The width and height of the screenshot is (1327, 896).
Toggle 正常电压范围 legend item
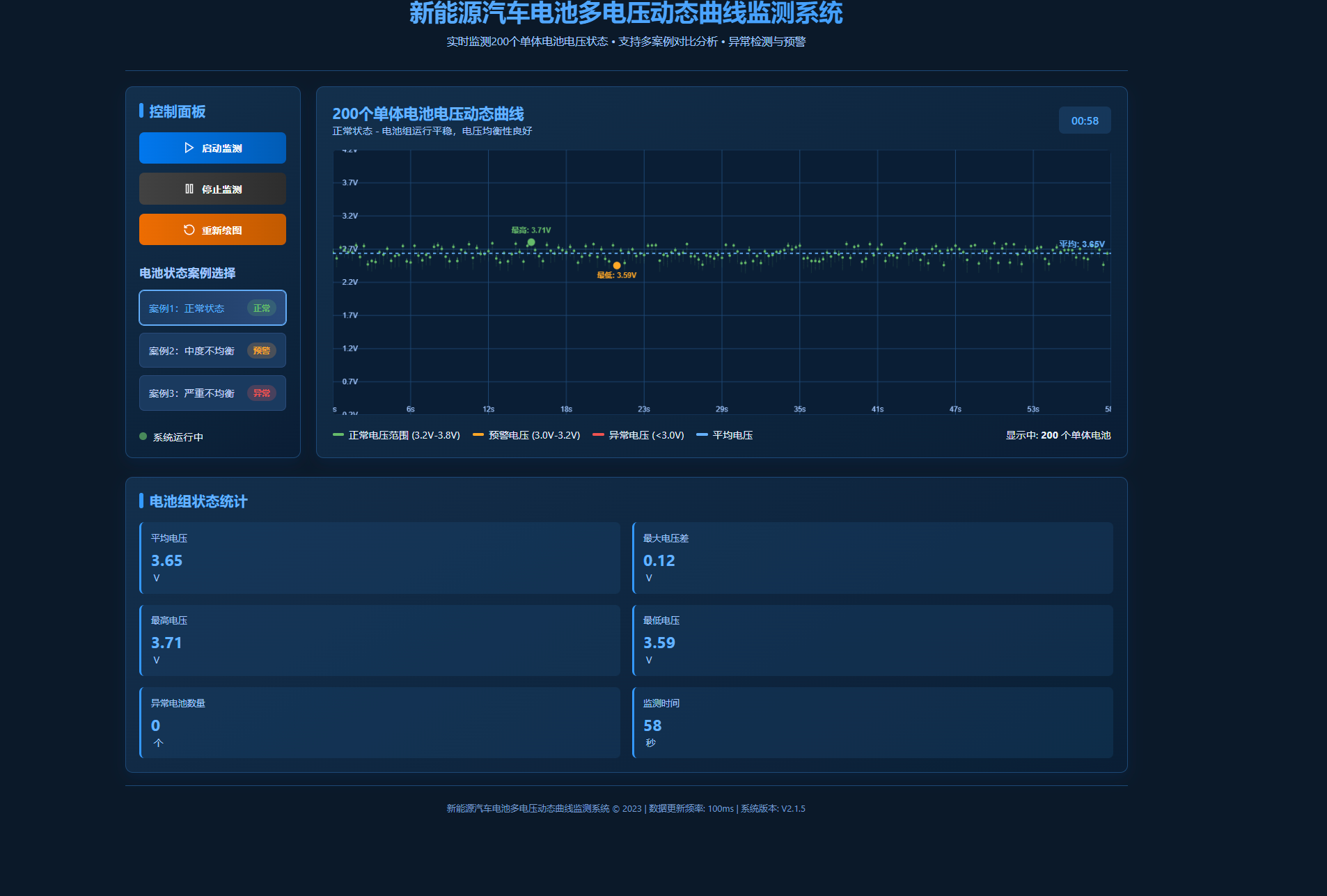(397, 435)
